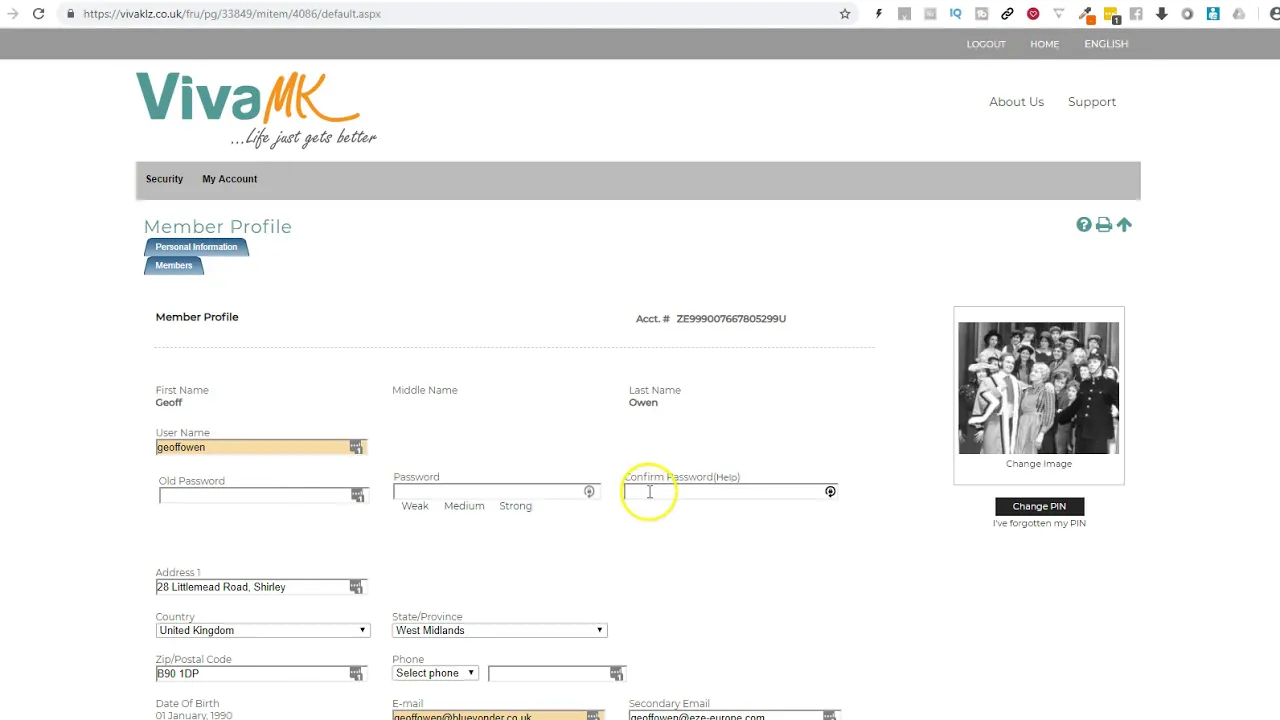Open the IQ extension in toolbar
Image resolution: width=1280 pixels, height=720 pixels.
pos(956,14)
